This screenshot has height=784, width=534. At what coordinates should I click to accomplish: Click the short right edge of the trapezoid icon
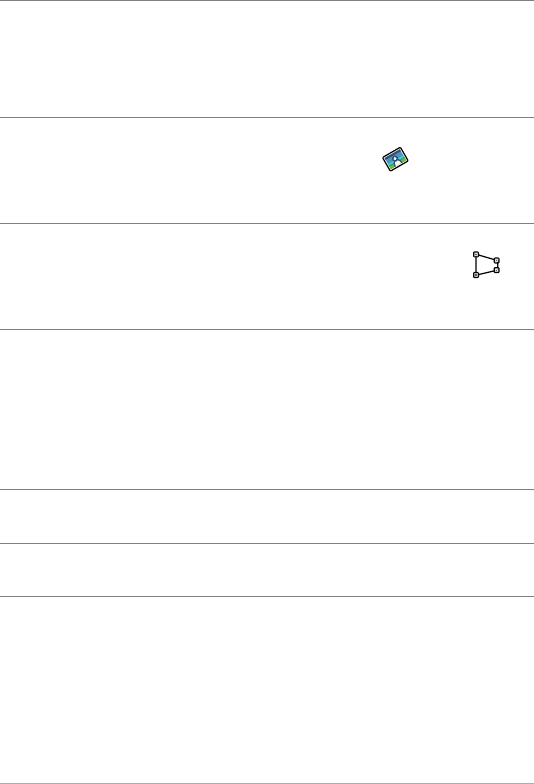pyautogui.click(x=497, y=265)
